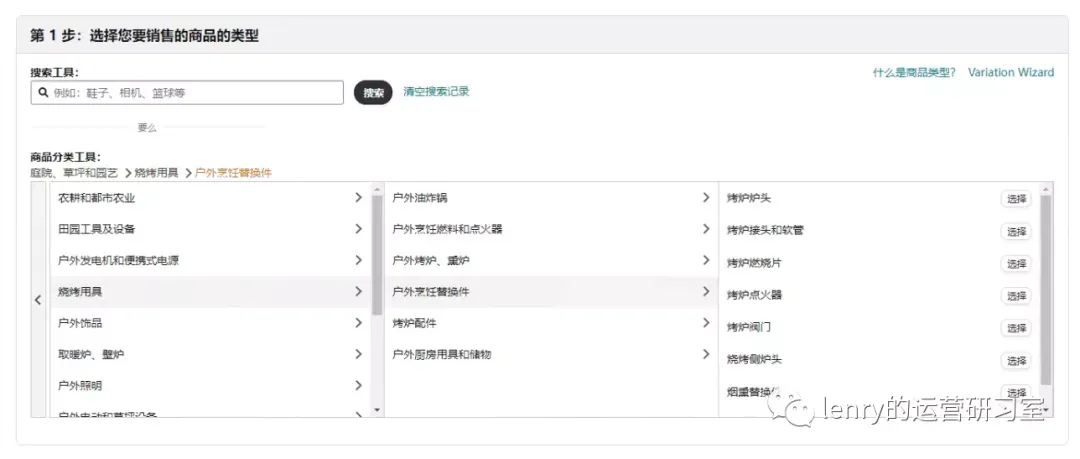The height and width of the screenshot is (459, 1080).
Task: Expand 户外照明 category
Action: (358, 385)
